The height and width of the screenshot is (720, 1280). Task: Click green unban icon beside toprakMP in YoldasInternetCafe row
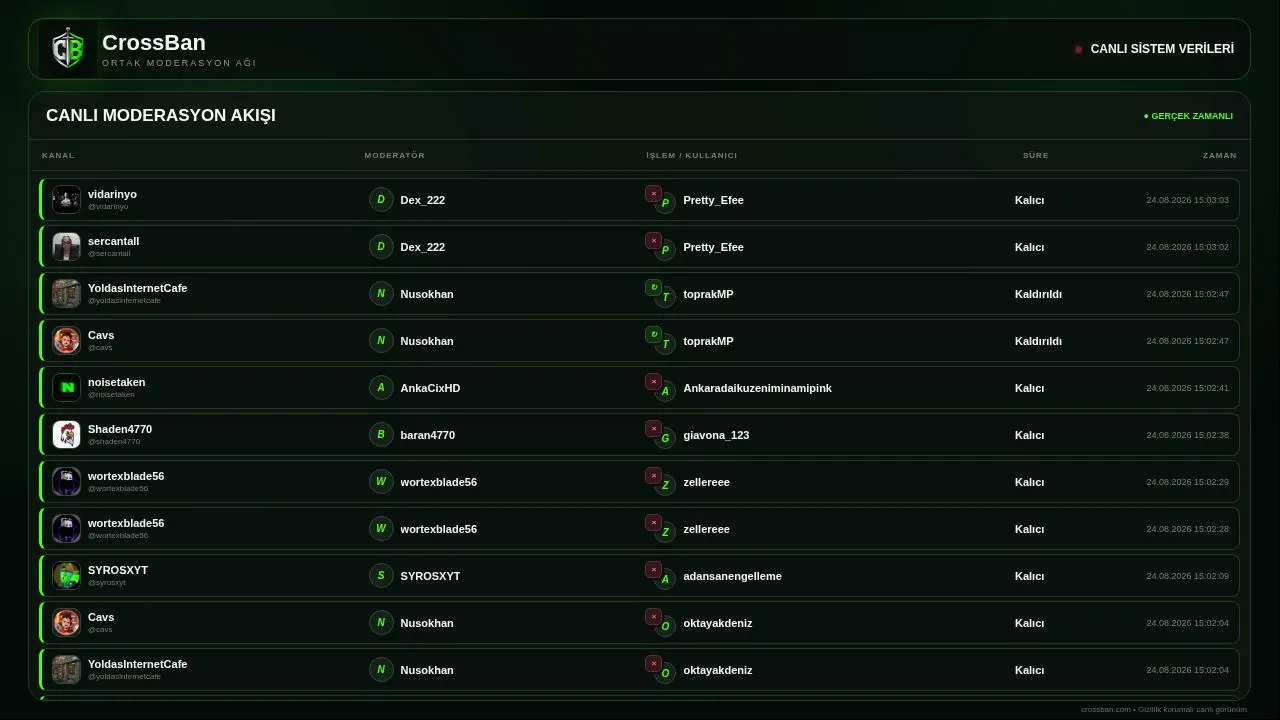click(653, 287)
